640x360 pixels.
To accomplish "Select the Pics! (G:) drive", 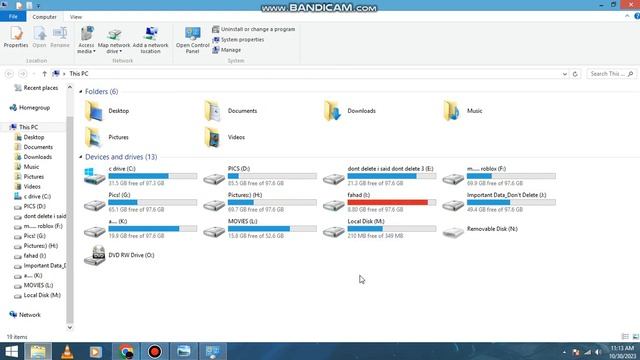I will pyautogui.click(x=141, y=202).
